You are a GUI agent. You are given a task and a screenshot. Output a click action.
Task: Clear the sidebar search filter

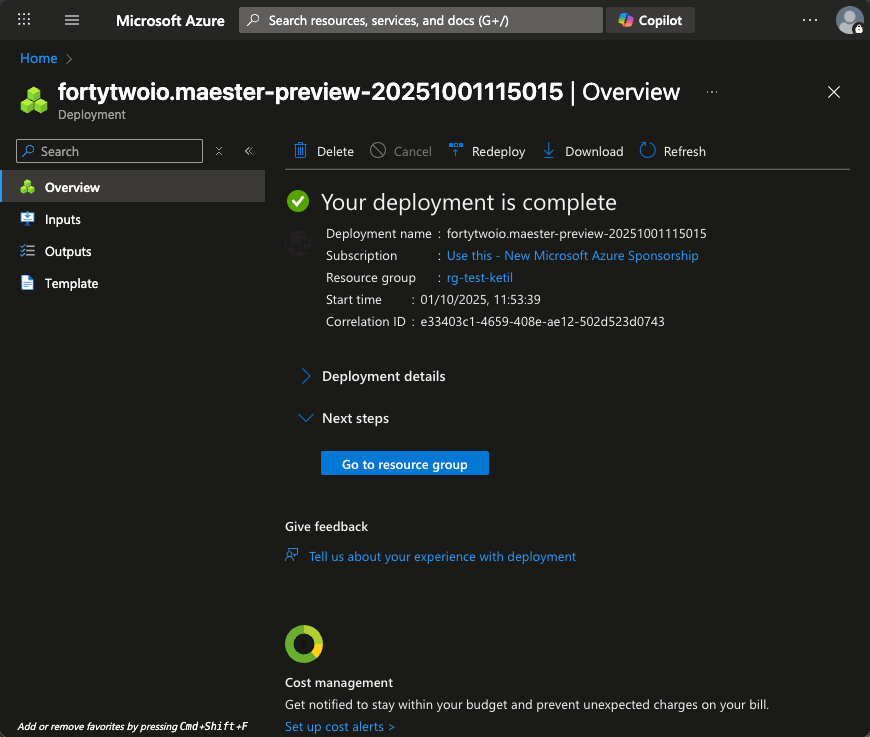(x=219, y=151)
